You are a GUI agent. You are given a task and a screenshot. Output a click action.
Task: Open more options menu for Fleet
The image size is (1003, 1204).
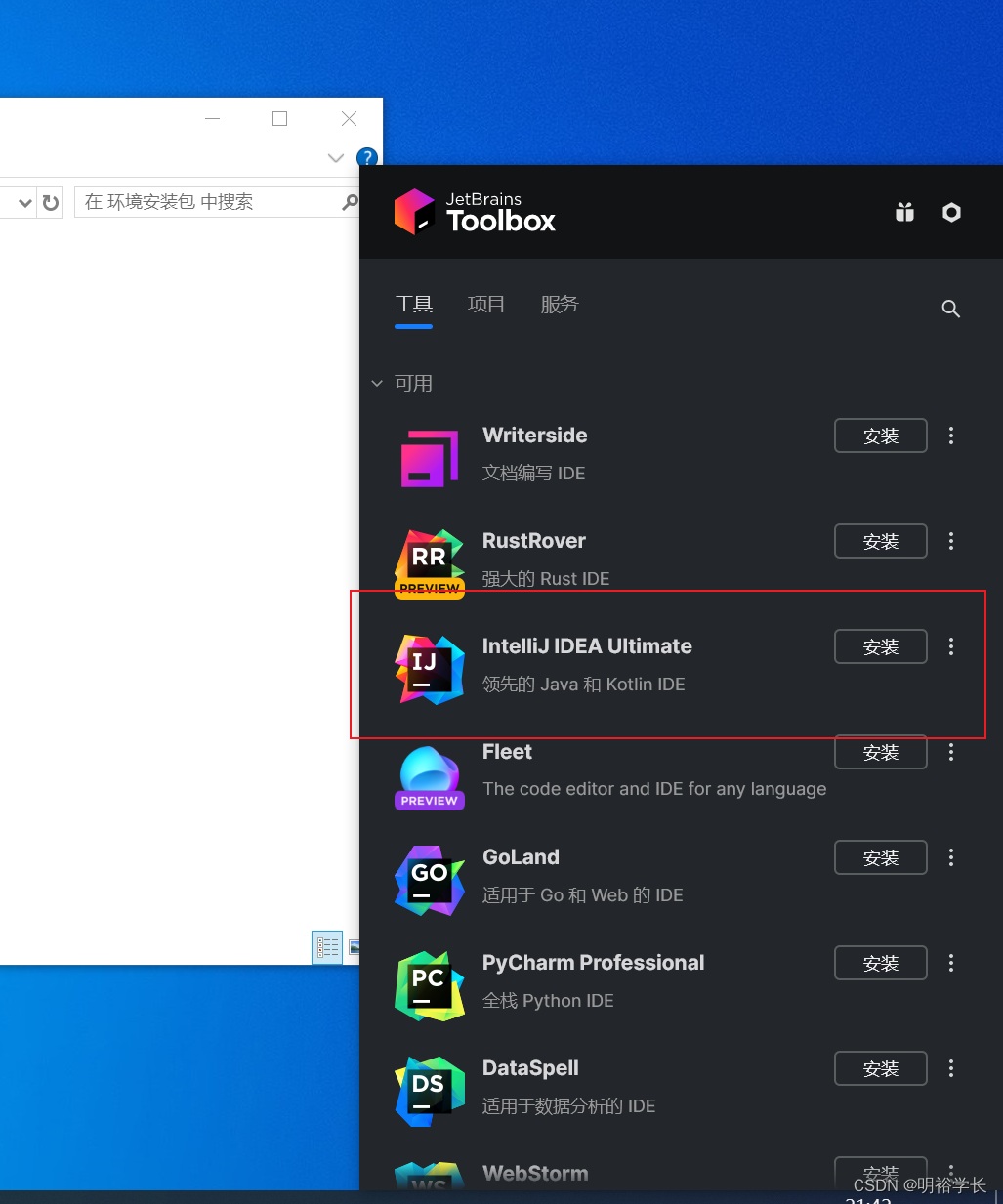tap(951, 752)
